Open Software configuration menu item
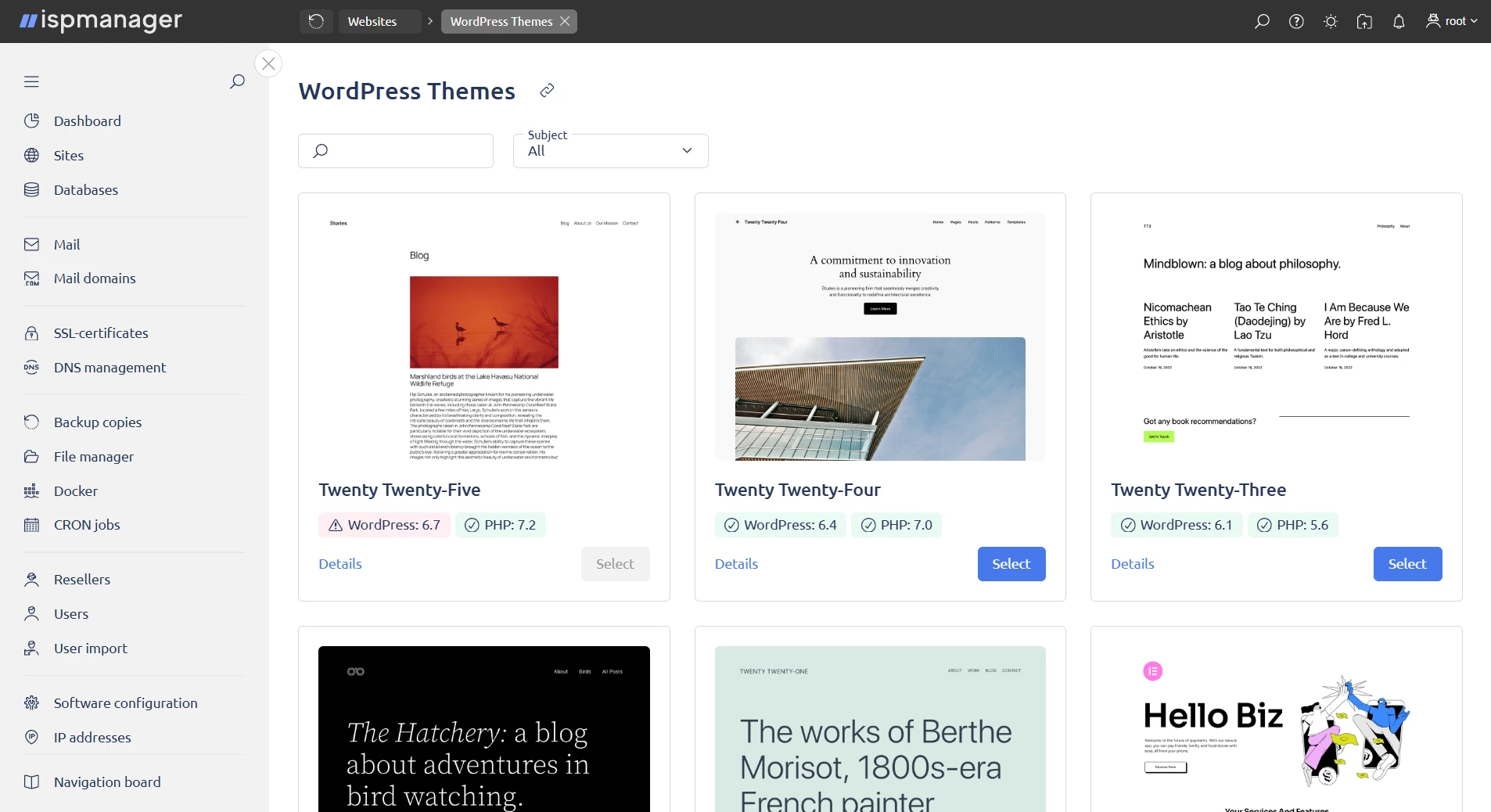The height and width of the screenshot is (812, 1491). pyautogui.click(x=126, y=703)
